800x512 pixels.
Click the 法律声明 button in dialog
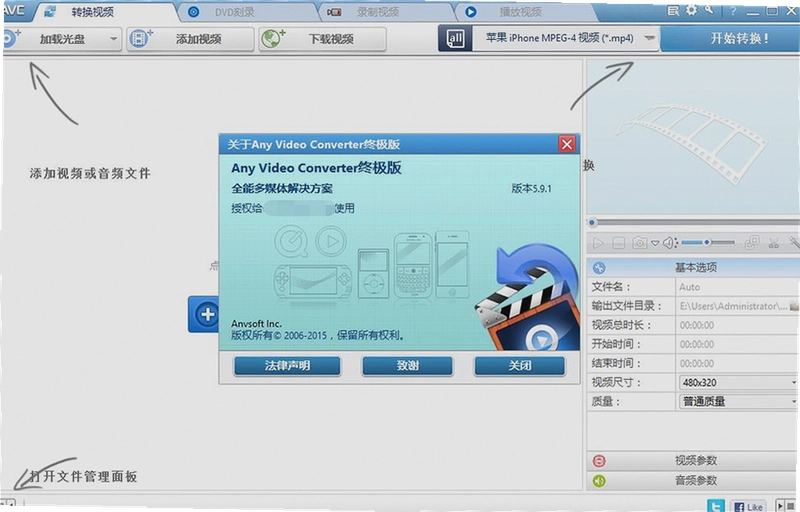click(287, 366)
